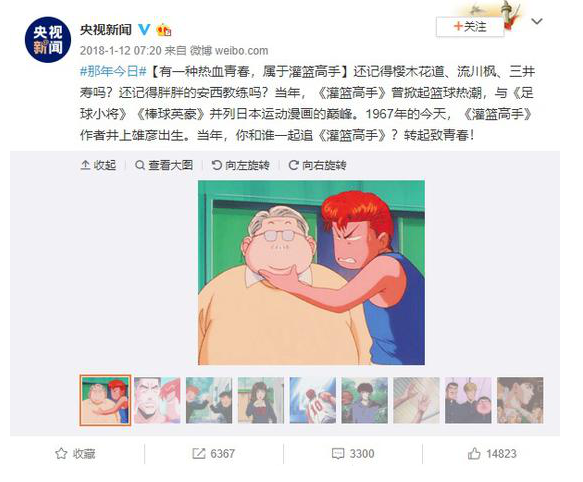This screenshot has width=583, height=482.
Task: Open comments icon showing 3300
Action: click(338, 453)
